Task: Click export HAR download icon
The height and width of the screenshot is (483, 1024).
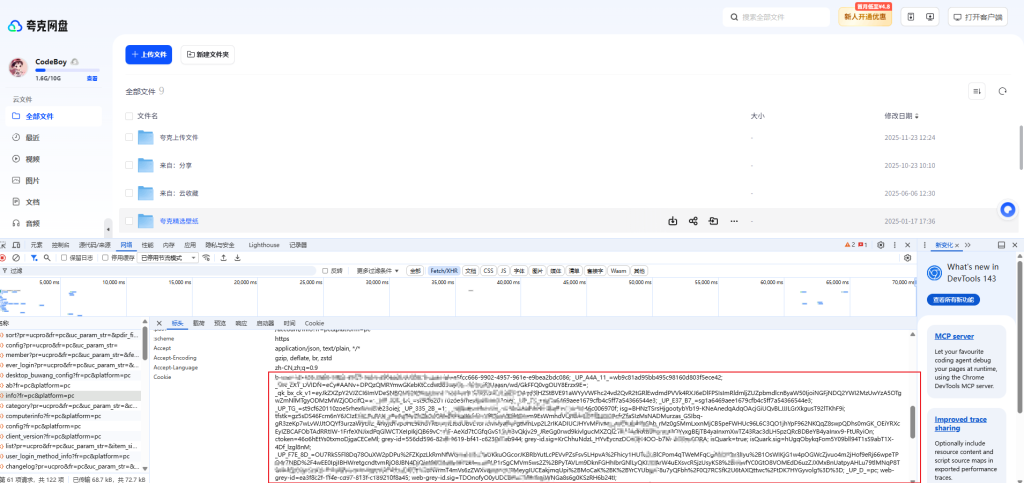Action: point(238,258)
